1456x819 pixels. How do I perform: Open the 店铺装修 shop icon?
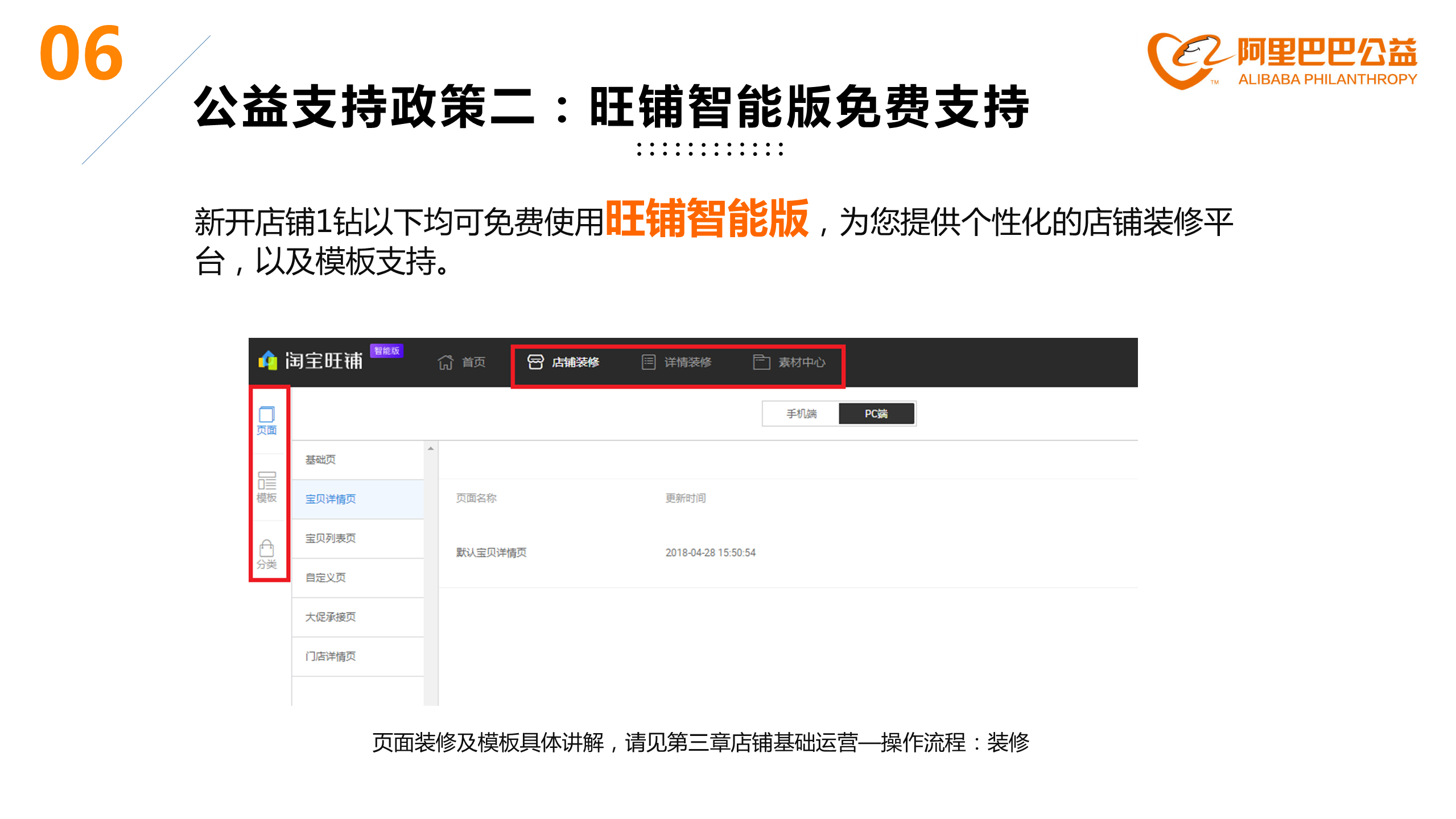coord(535,362)
